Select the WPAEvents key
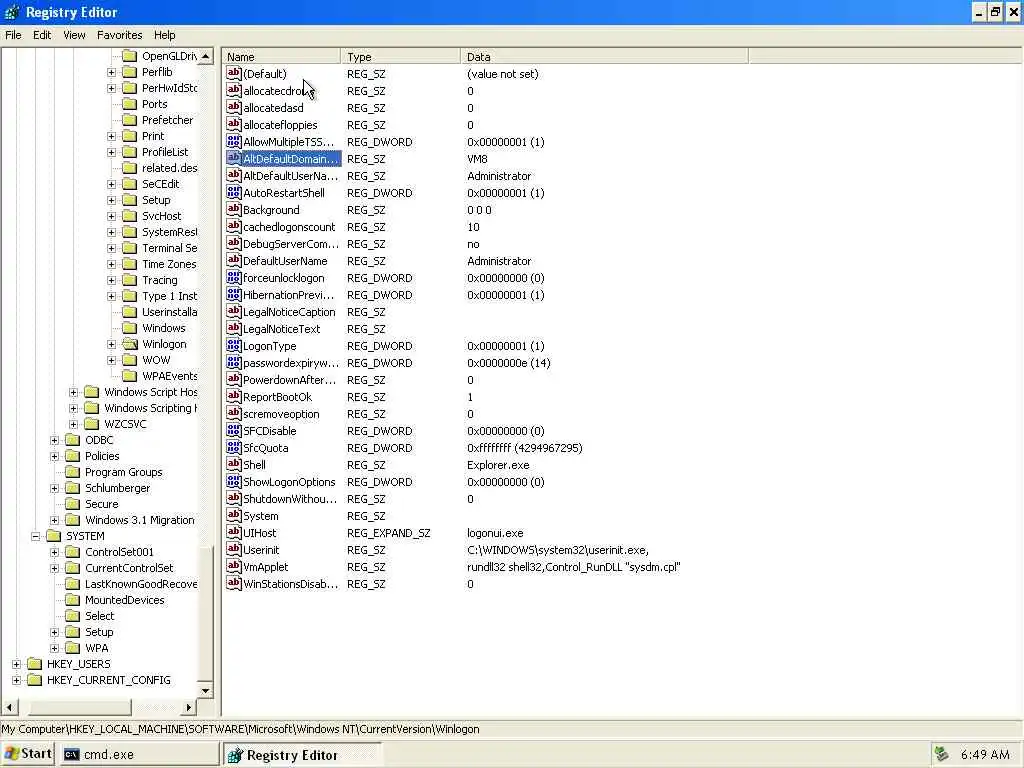This screenshot has height=768, width=1024. click(169, 376)
